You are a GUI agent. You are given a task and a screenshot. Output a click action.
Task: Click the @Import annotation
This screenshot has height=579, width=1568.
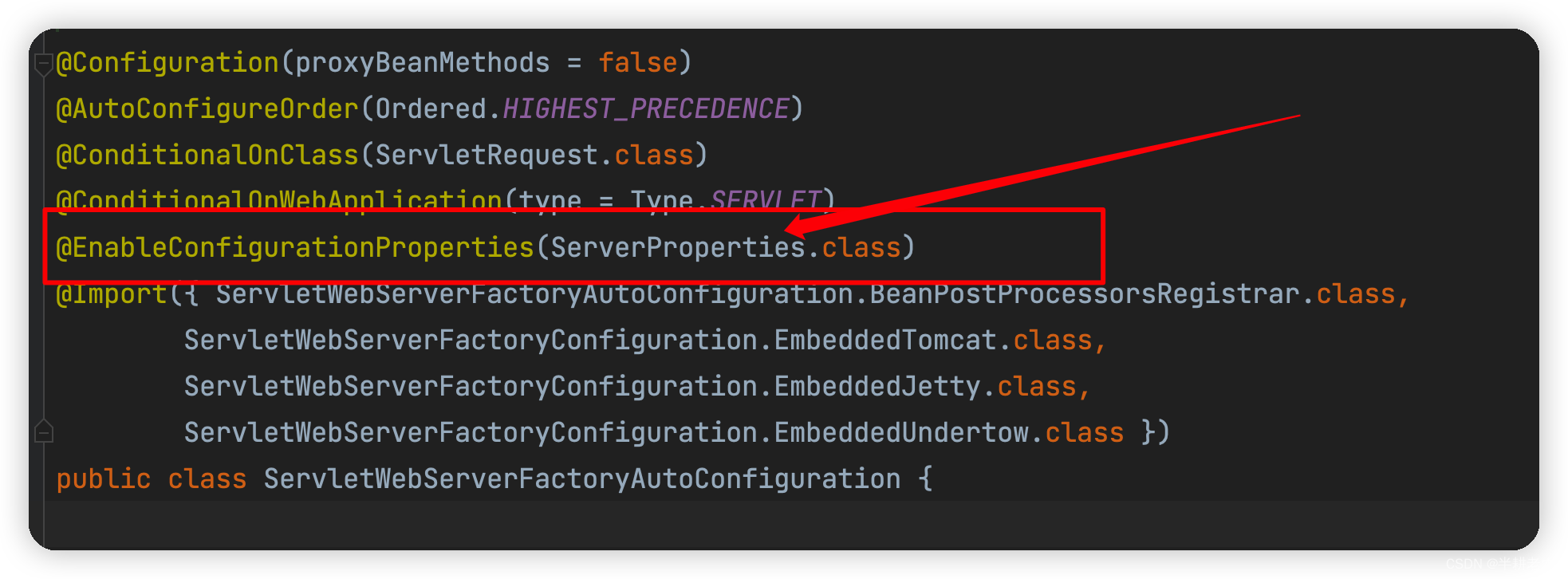click(x=112, y=293)
